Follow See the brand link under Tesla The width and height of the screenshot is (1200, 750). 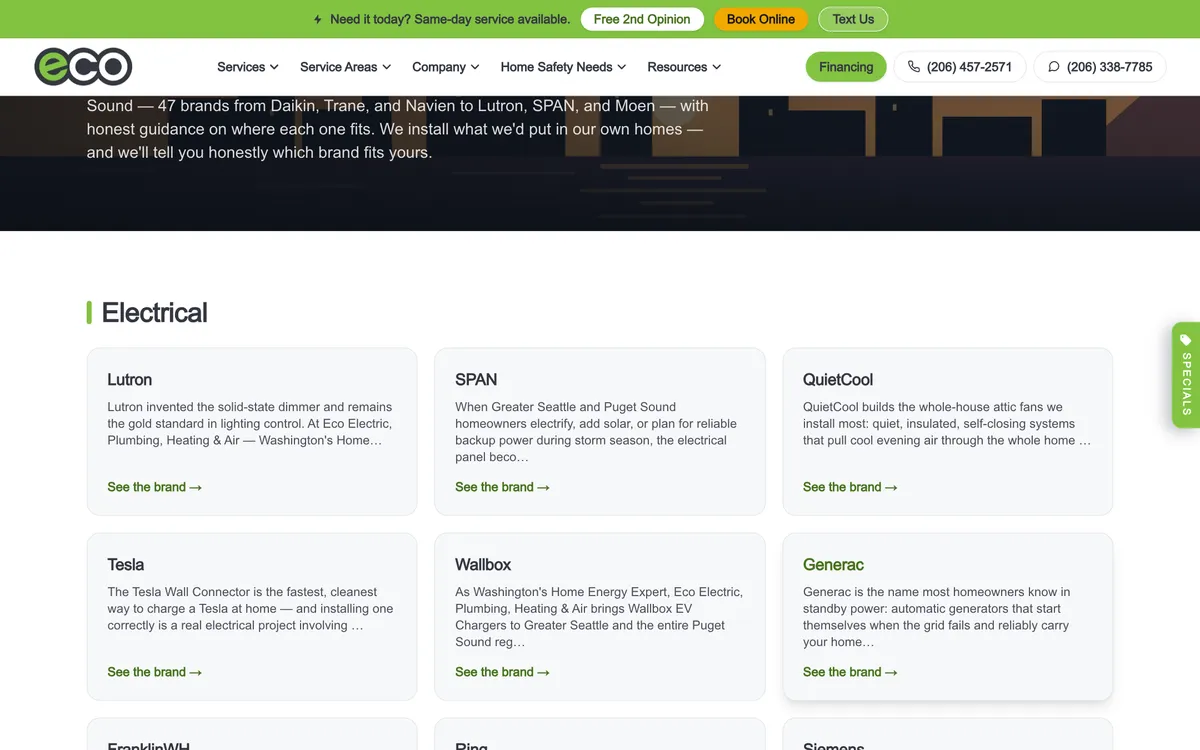155,672
